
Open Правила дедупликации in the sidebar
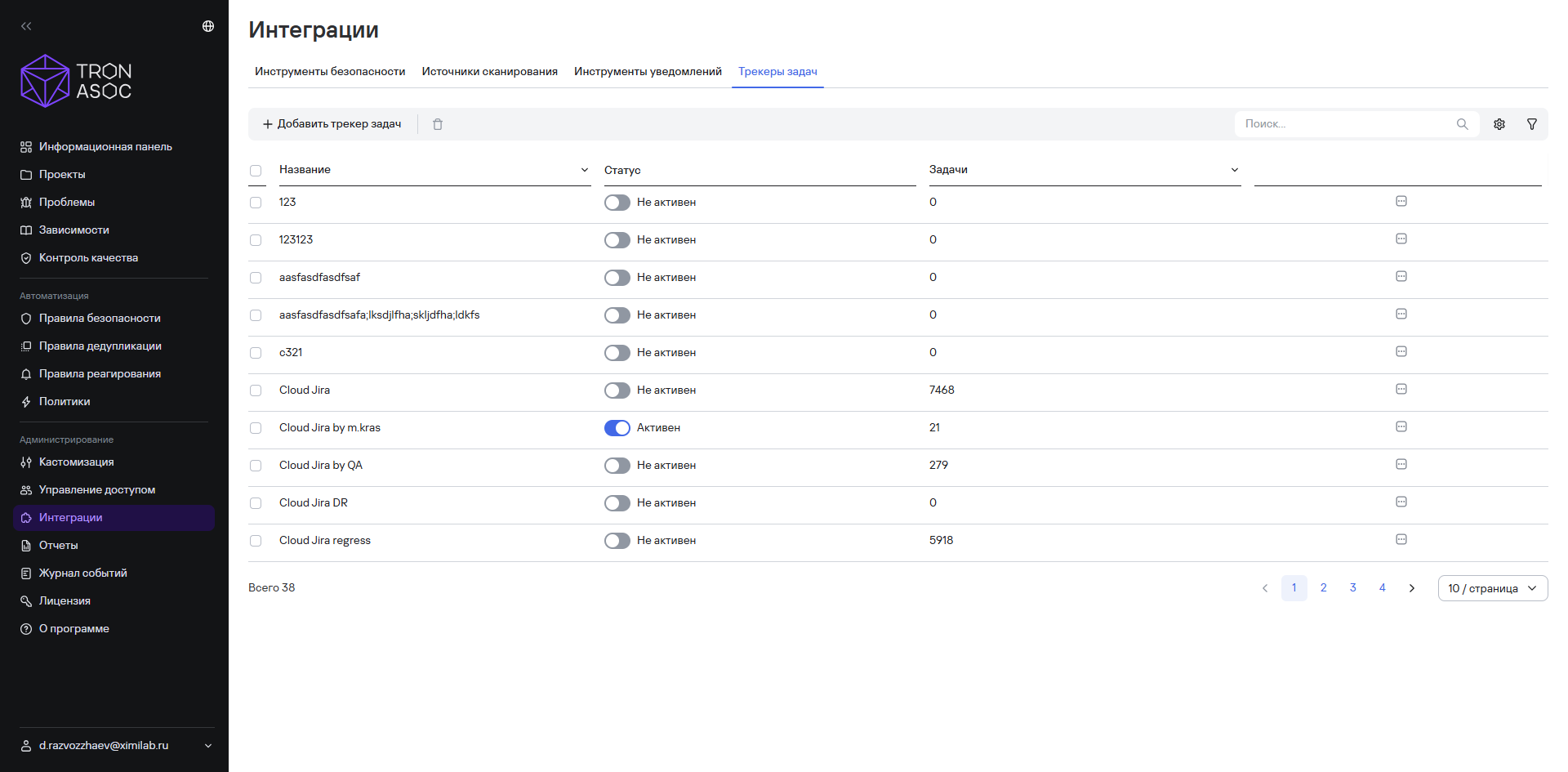point(114,346)
